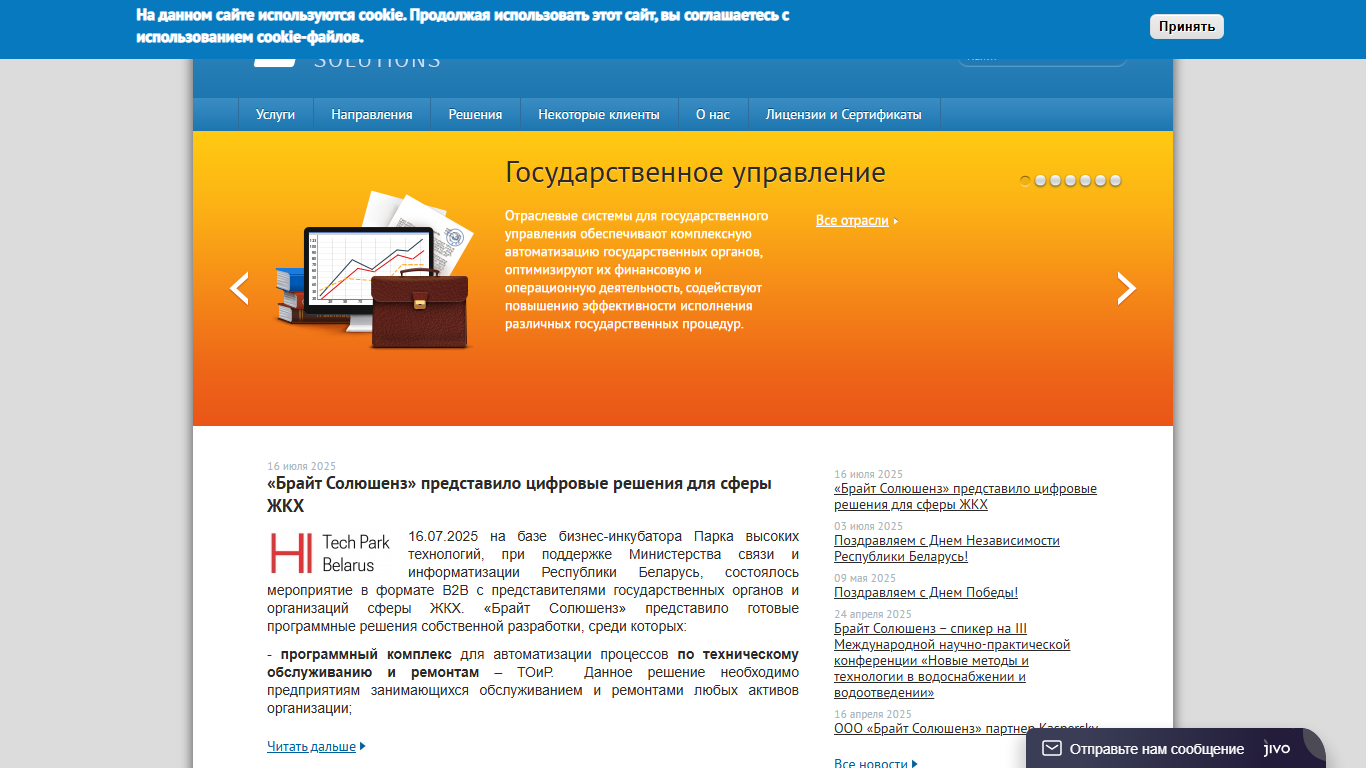This screenshot has width=1366, height=768.
Task: Select the second slide indicator dot
Action: pyautogui.click(x=1040, y=181)
